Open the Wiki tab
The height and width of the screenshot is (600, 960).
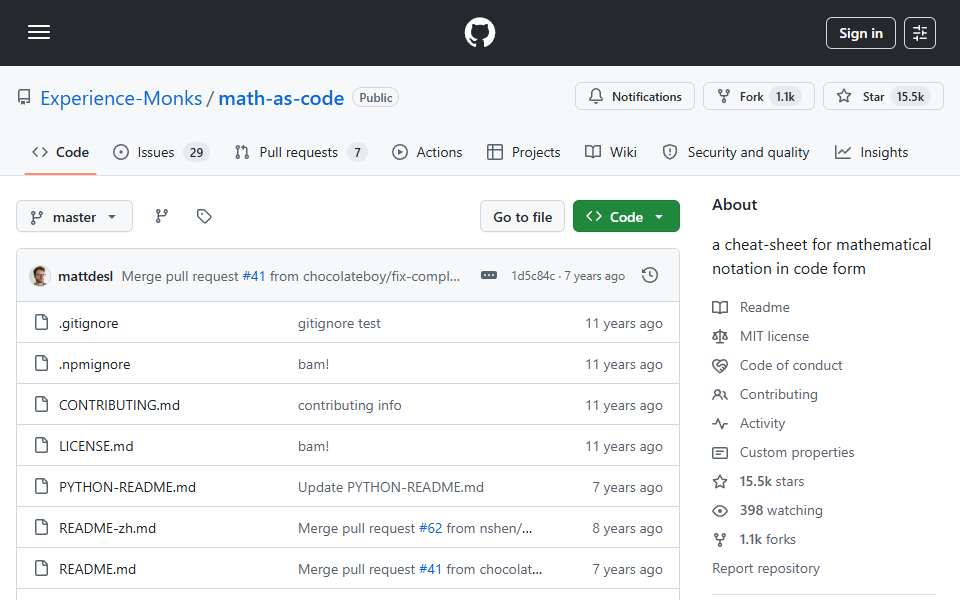click(611, 152)
